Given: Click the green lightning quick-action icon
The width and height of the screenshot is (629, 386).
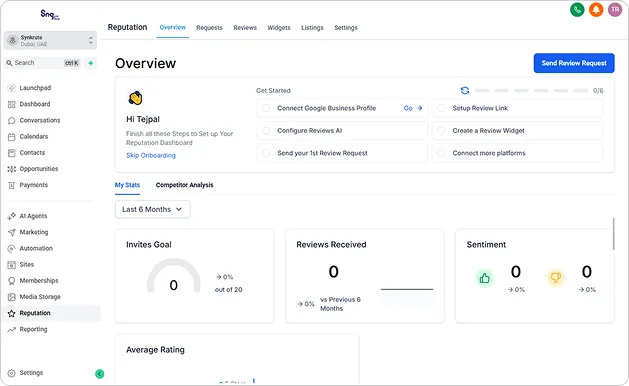Looking at the screenshot, I should (x=91, y=63).
